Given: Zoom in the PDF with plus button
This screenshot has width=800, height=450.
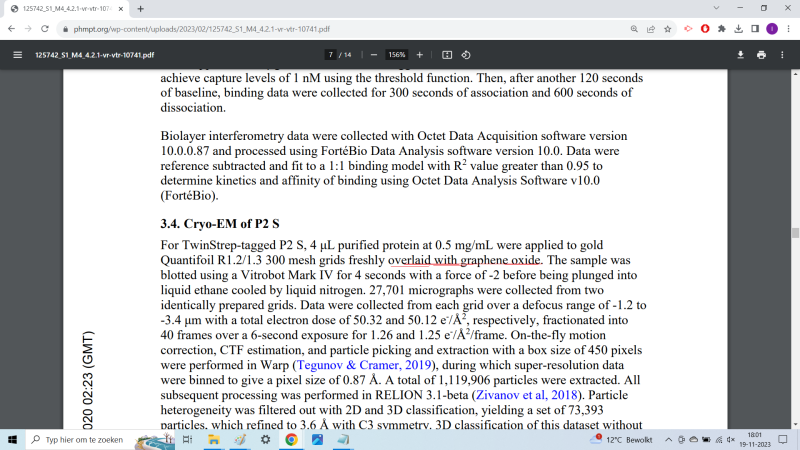Looking at the screenshot, I should click(419, 55).
